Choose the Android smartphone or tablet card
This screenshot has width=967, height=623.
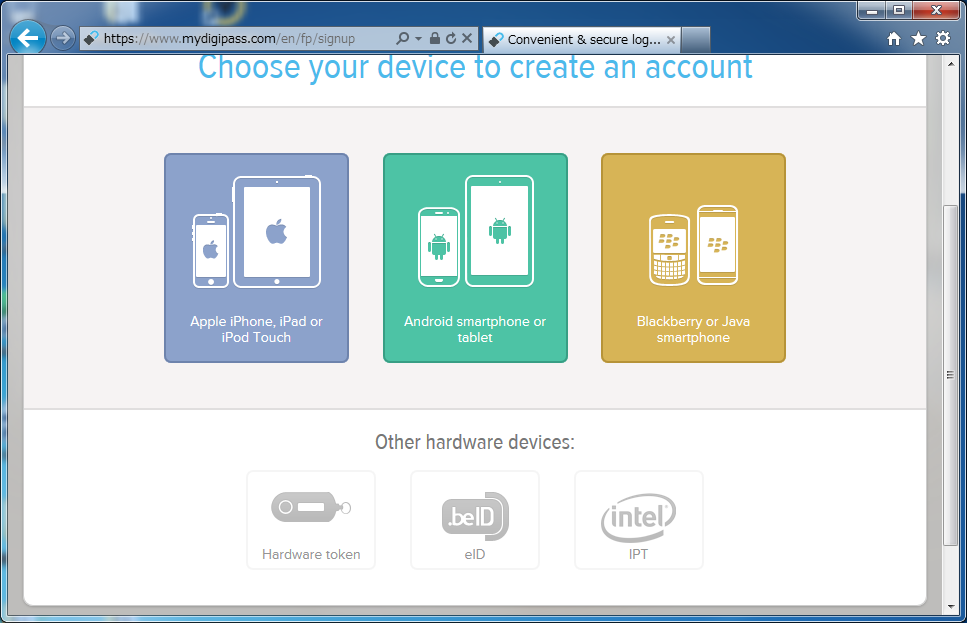[475, 258]
